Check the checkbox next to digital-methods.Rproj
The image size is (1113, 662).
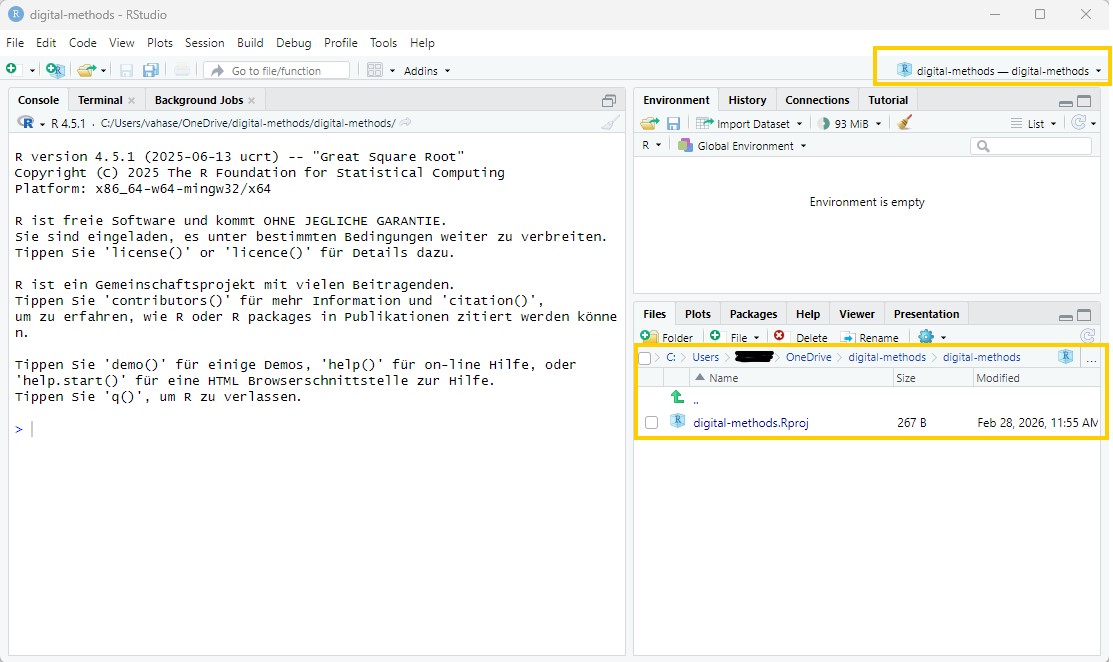point(651,421)
